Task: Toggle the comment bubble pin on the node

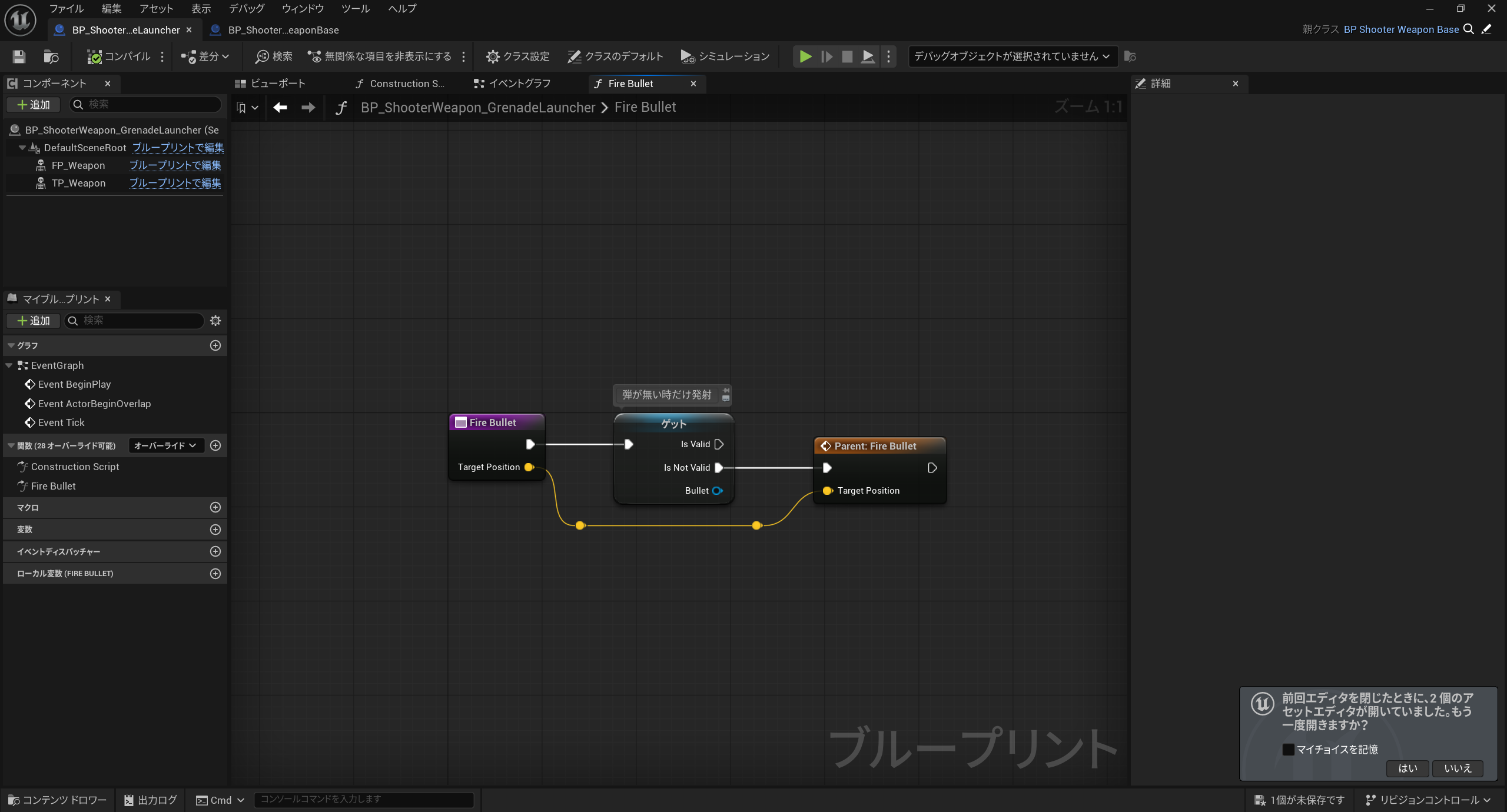Action: pos(726,391)
